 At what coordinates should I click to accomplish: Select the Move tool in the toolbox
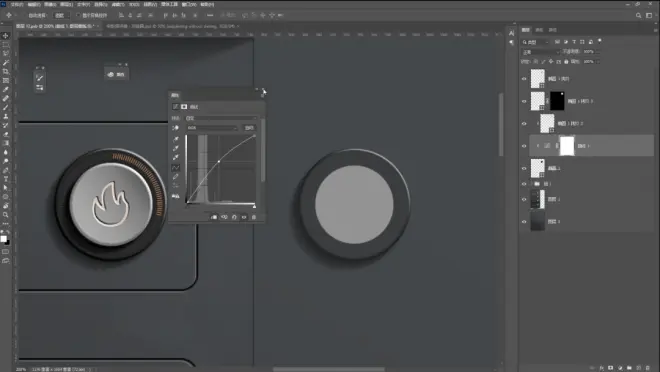pos(5,36)
